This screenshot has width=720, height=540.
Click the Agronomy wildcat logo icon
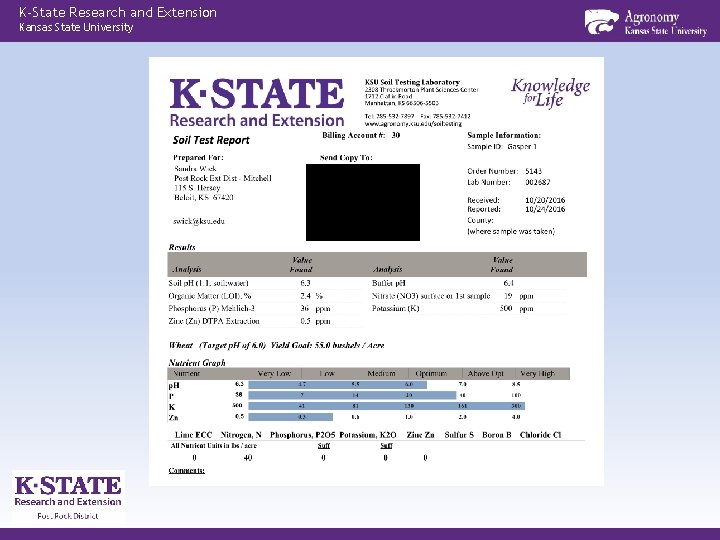click(x=601, y=22)
